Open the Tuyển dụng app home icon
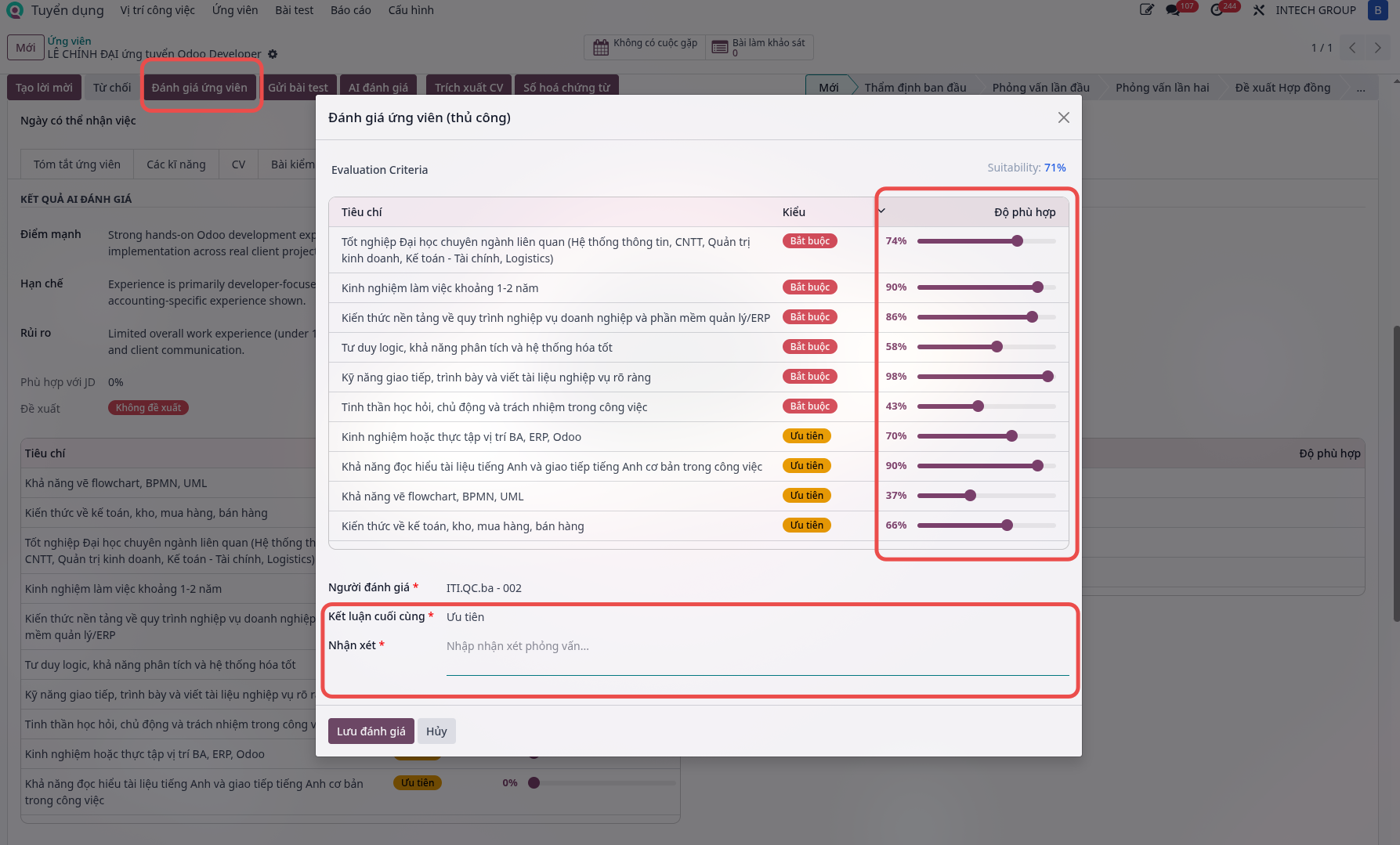Viewport: 1400px width, 845px height. 14,10
